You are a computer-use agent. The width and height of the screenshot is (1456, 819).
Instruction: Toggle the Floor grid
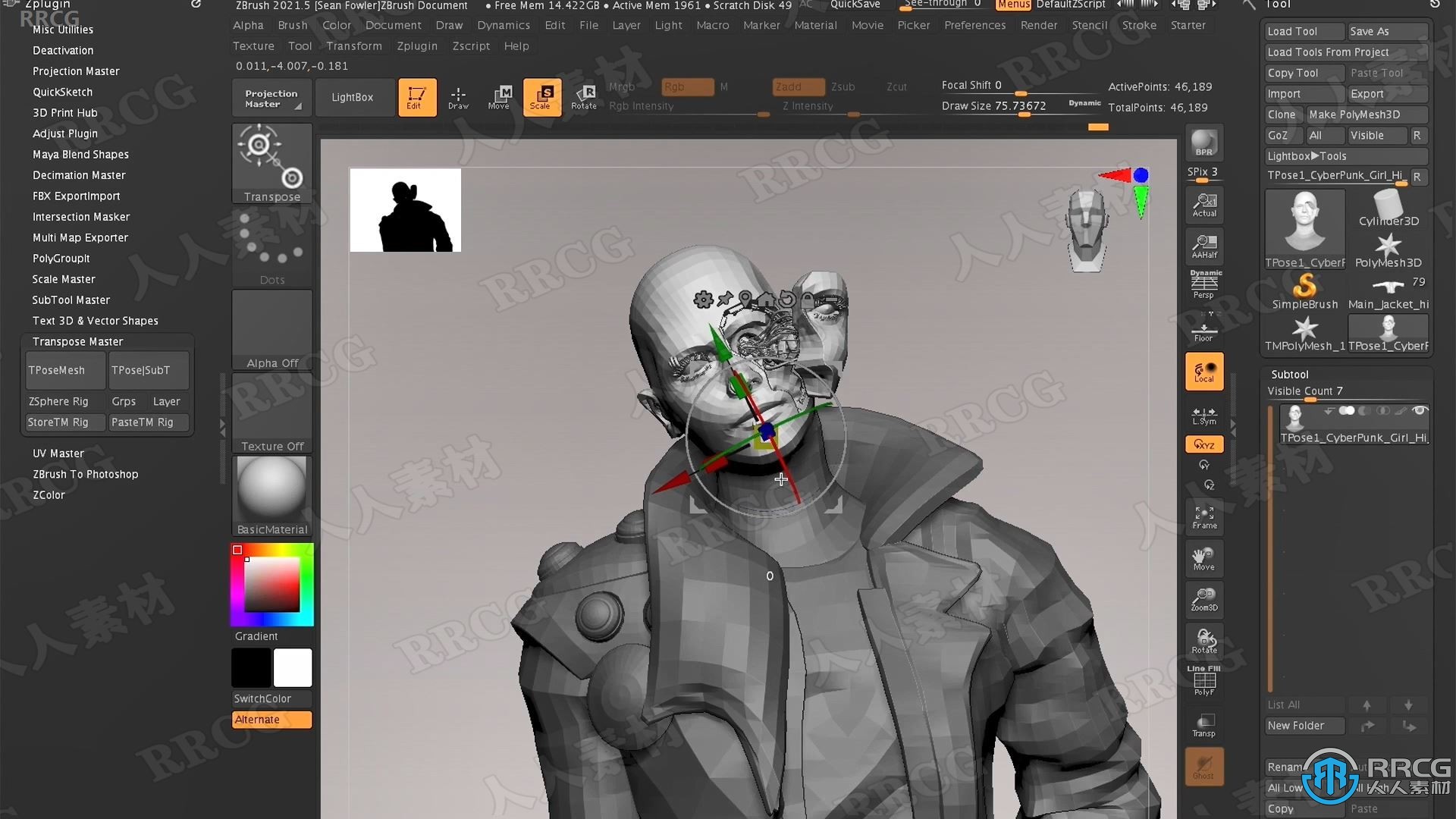pyautogui.click(x=1204, y=329)
